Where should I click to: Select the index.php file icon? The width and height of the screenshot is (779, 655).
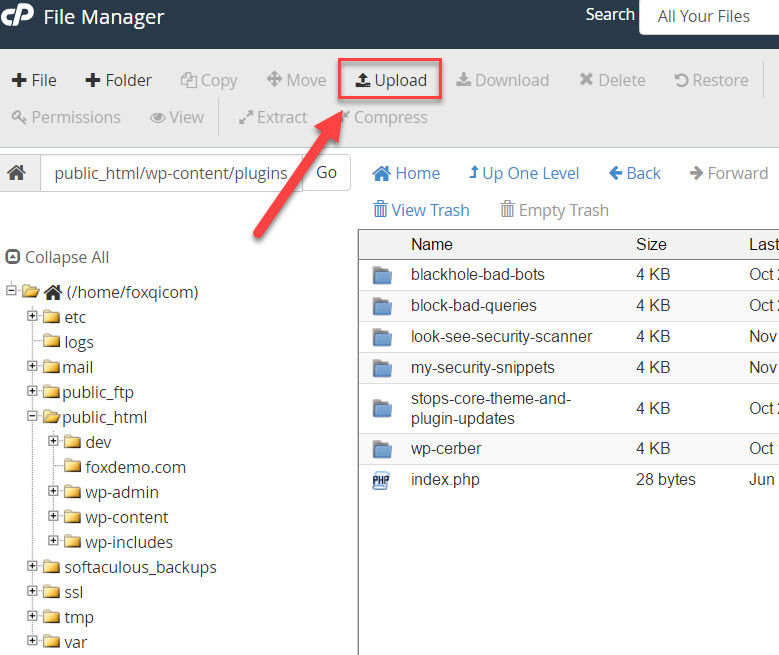tap(382, 480)
